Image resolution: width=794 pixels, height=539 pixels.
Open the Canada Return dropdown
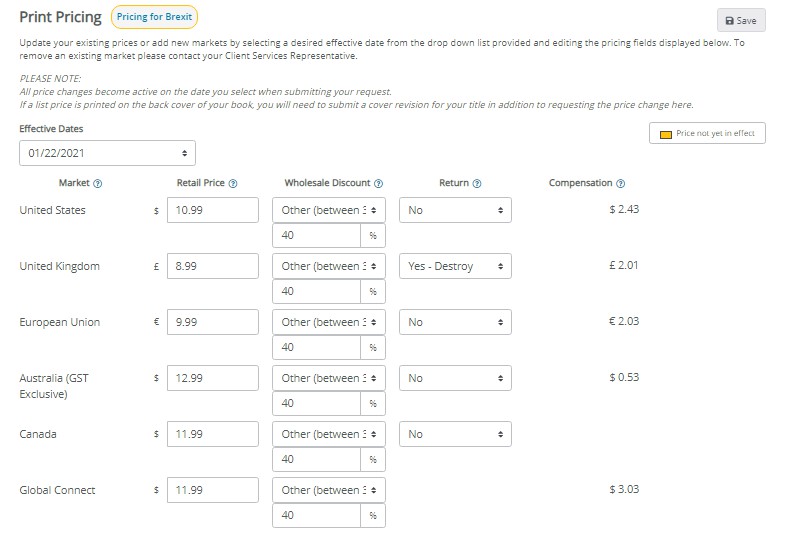click(x=455, y=435)
